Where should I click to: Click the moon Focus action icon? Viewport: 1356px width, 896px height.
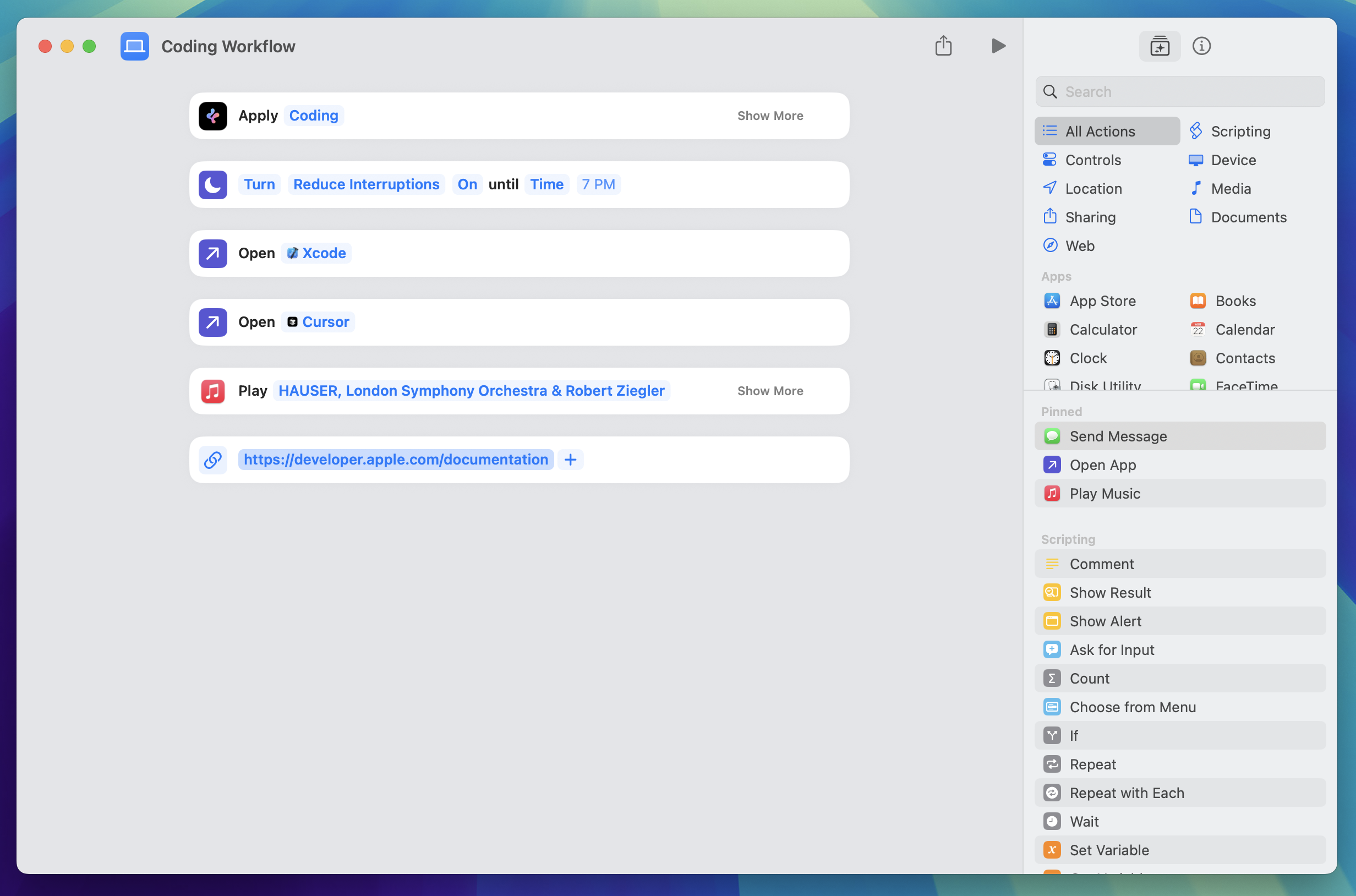[x=212, y=184]
